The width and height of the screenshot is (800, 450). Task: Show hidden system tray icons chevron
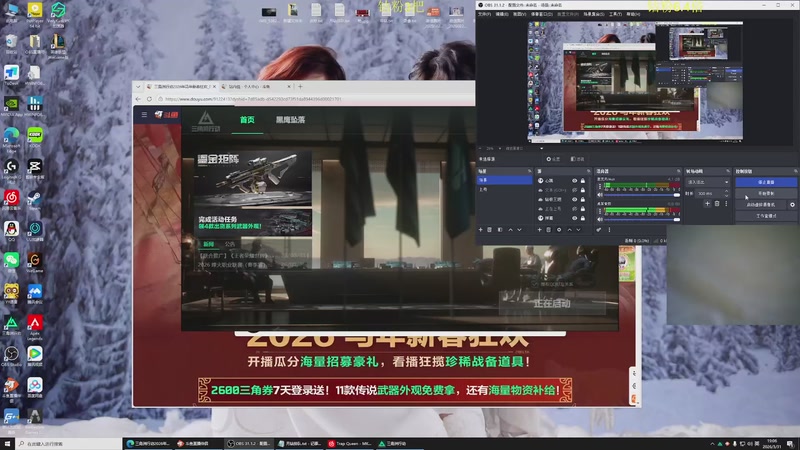(712, 444)
